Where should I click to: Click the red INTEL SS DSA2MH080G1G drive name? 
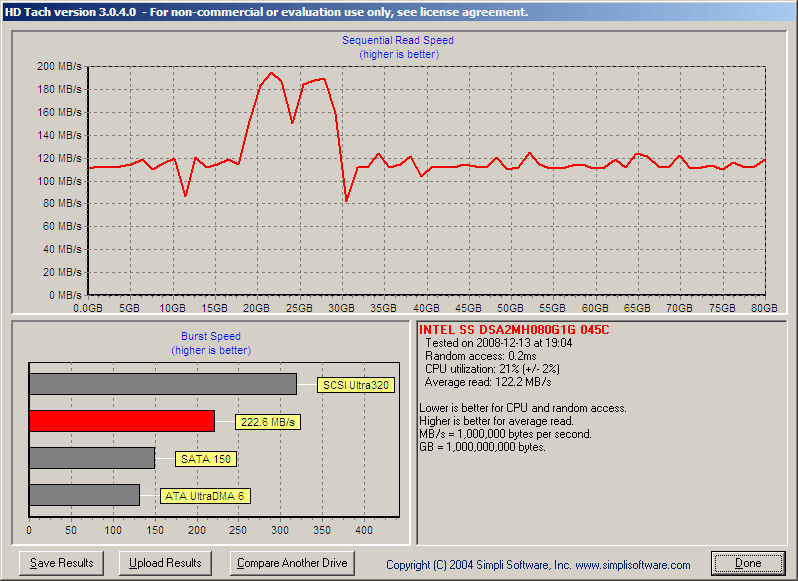(x=514, y=329)
